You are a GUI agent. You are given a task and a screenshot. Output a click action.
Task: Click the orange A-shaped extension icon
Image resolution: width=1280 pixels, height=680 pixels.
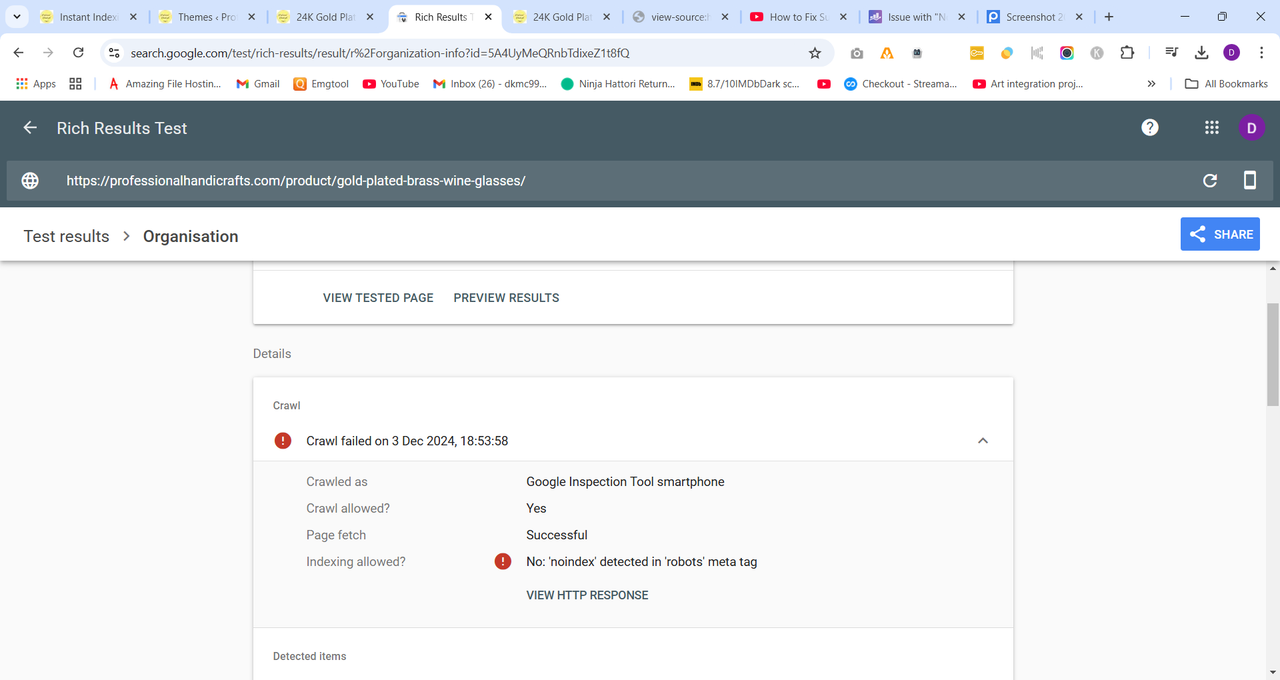887,53
